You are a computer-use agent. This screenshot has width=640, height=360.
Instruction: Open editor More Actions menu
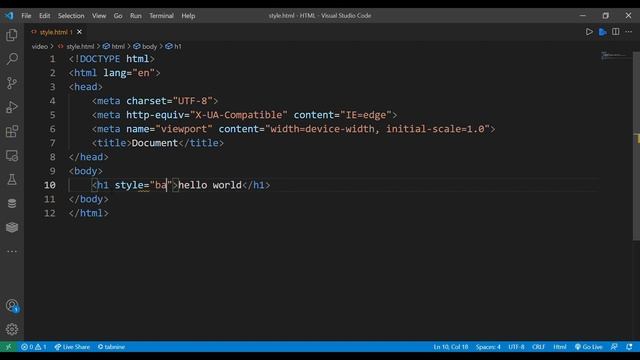(x=629, y=32)
